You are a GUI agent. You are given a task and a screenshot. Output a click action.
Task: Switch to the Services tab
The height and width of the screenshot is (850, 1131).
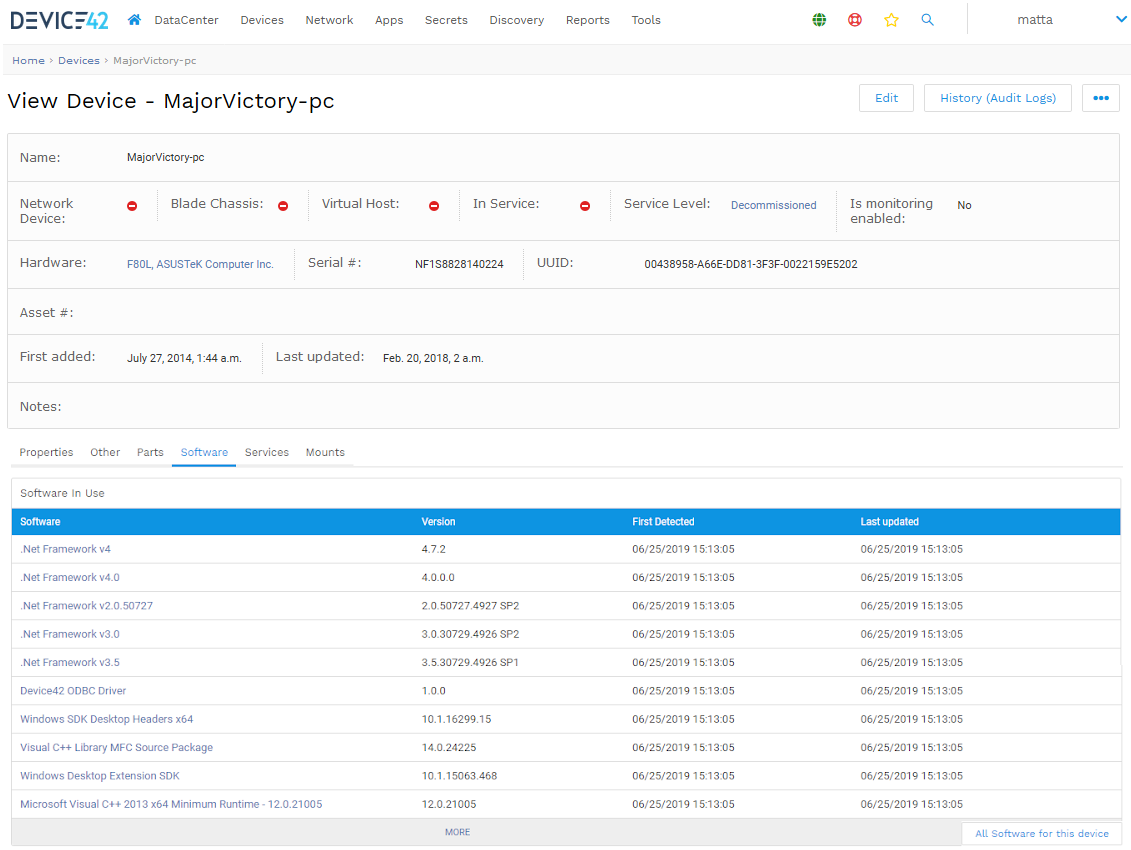pos(266,452)
